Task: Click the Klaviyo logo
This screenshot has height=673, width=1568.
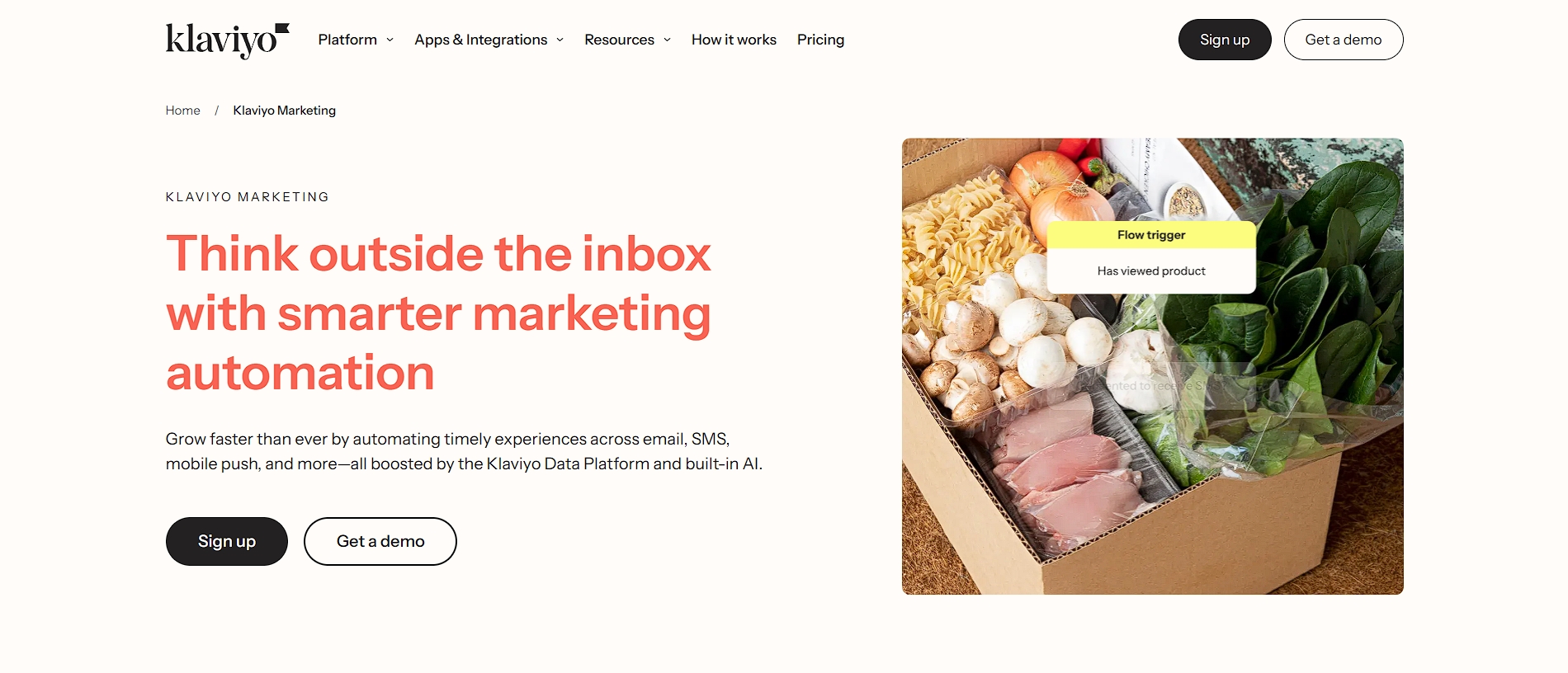Action: tap(227, 40)
